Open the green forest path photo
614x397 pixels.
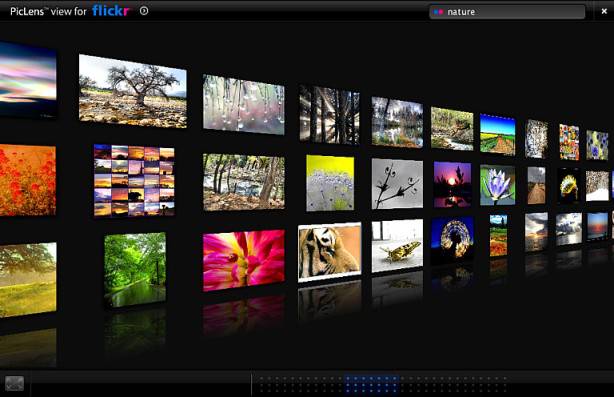click(x=135, y=270)
